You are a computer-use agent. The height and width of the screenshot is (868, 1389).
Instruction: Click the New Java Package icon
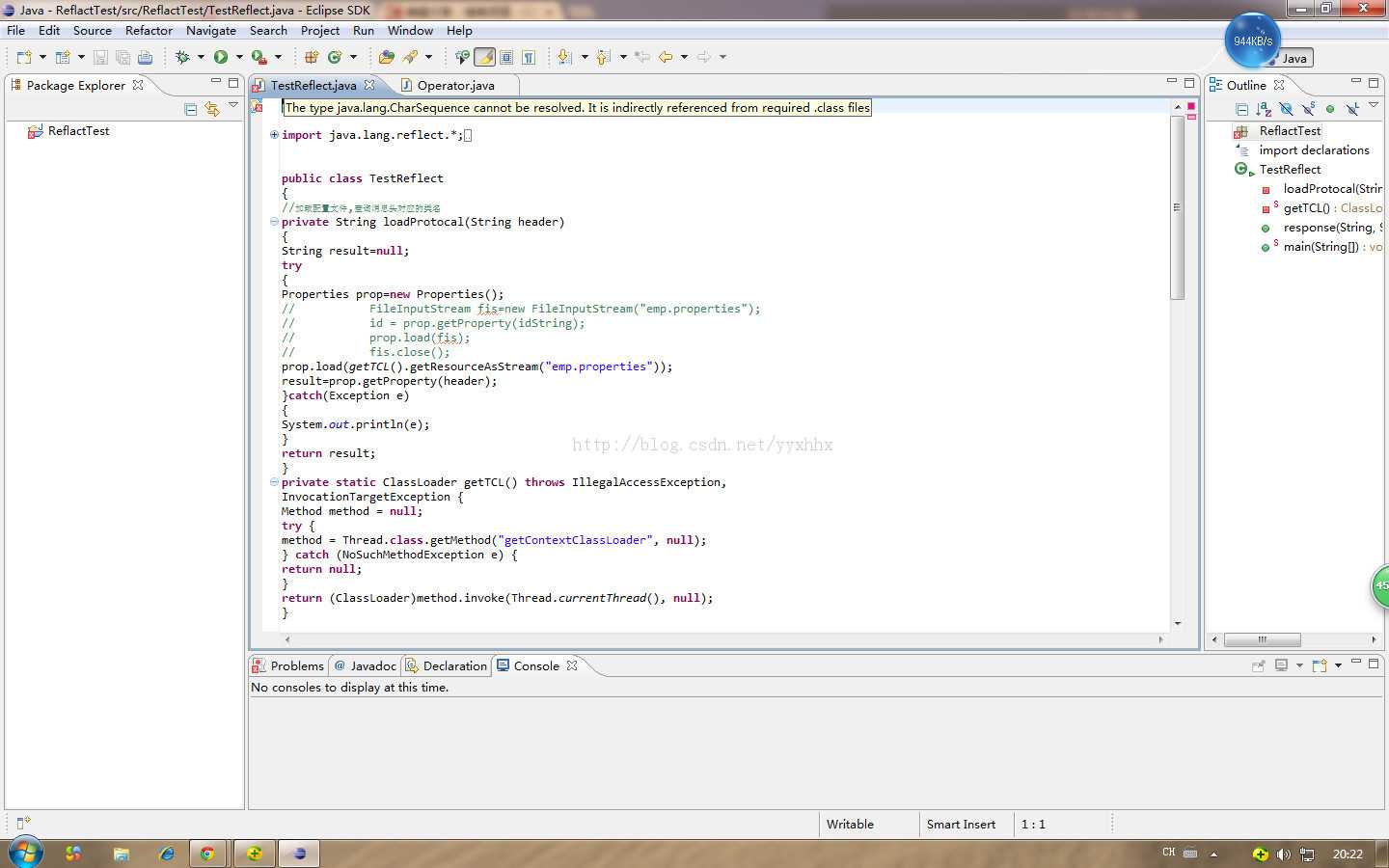(x=311, y=57)
